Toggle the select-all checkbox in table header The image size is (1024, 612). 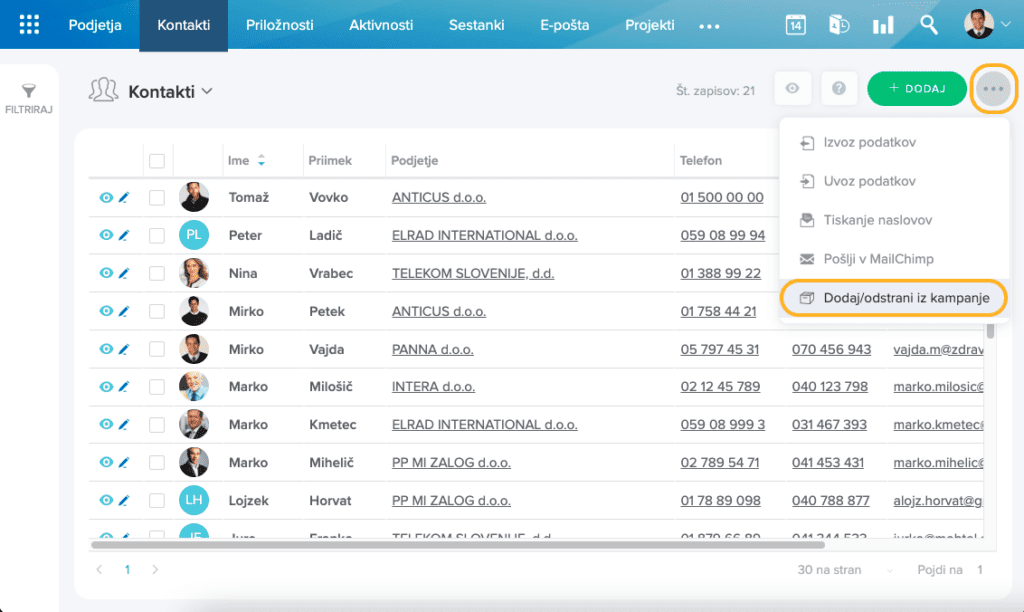point(157,160)
